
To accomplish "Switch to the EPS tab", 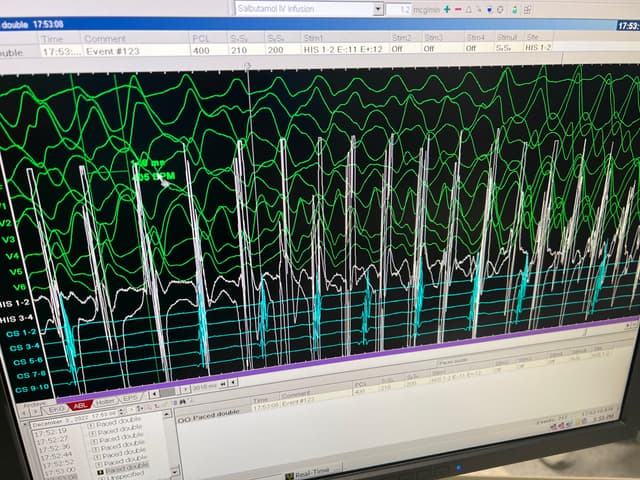I will tap(130, 398).
